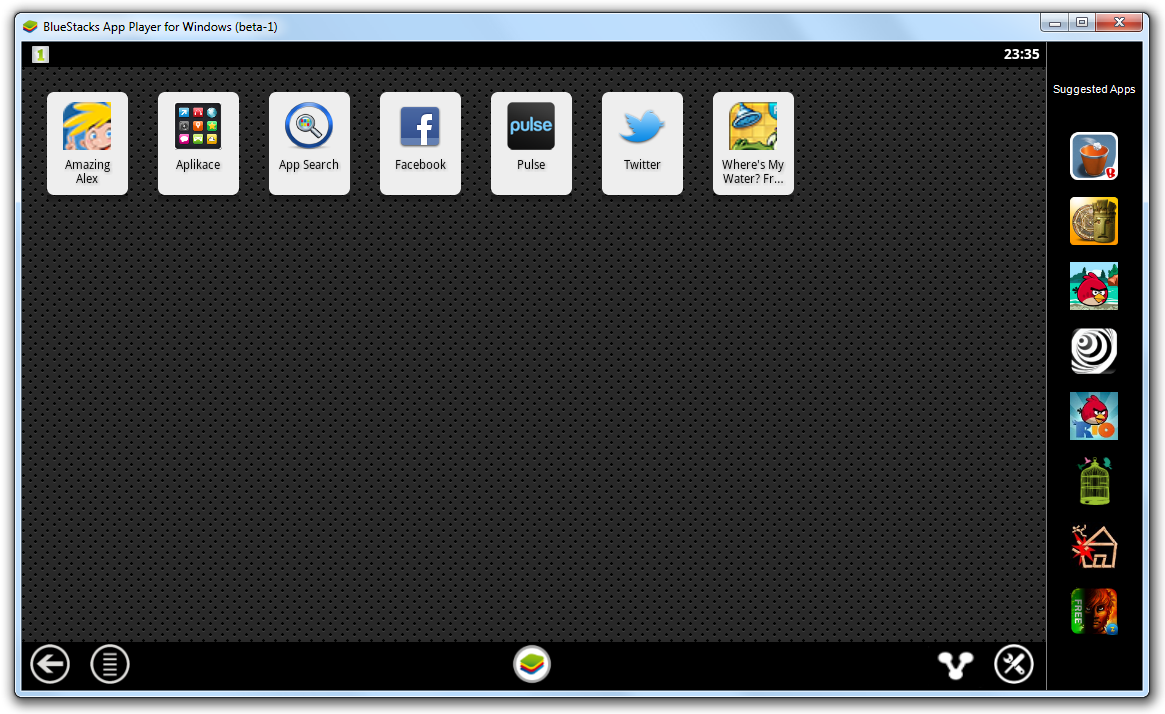Viewport: 1165px width, 714px height.
Task: Click the 23:35 clock
Action: [1022, 54]
